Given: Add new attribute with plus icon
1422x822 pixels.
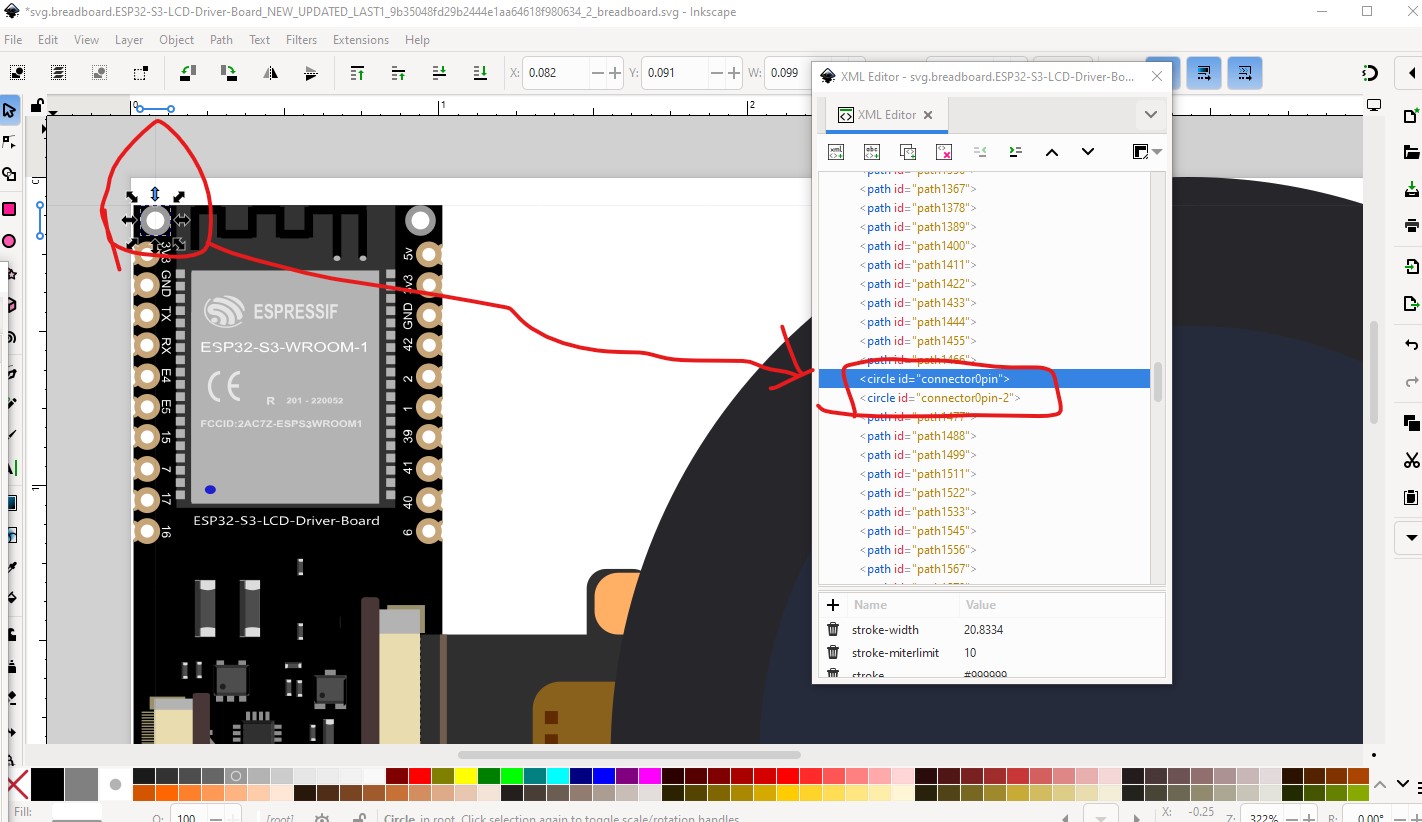Looking at the screenshot, I should coord(833,605).
